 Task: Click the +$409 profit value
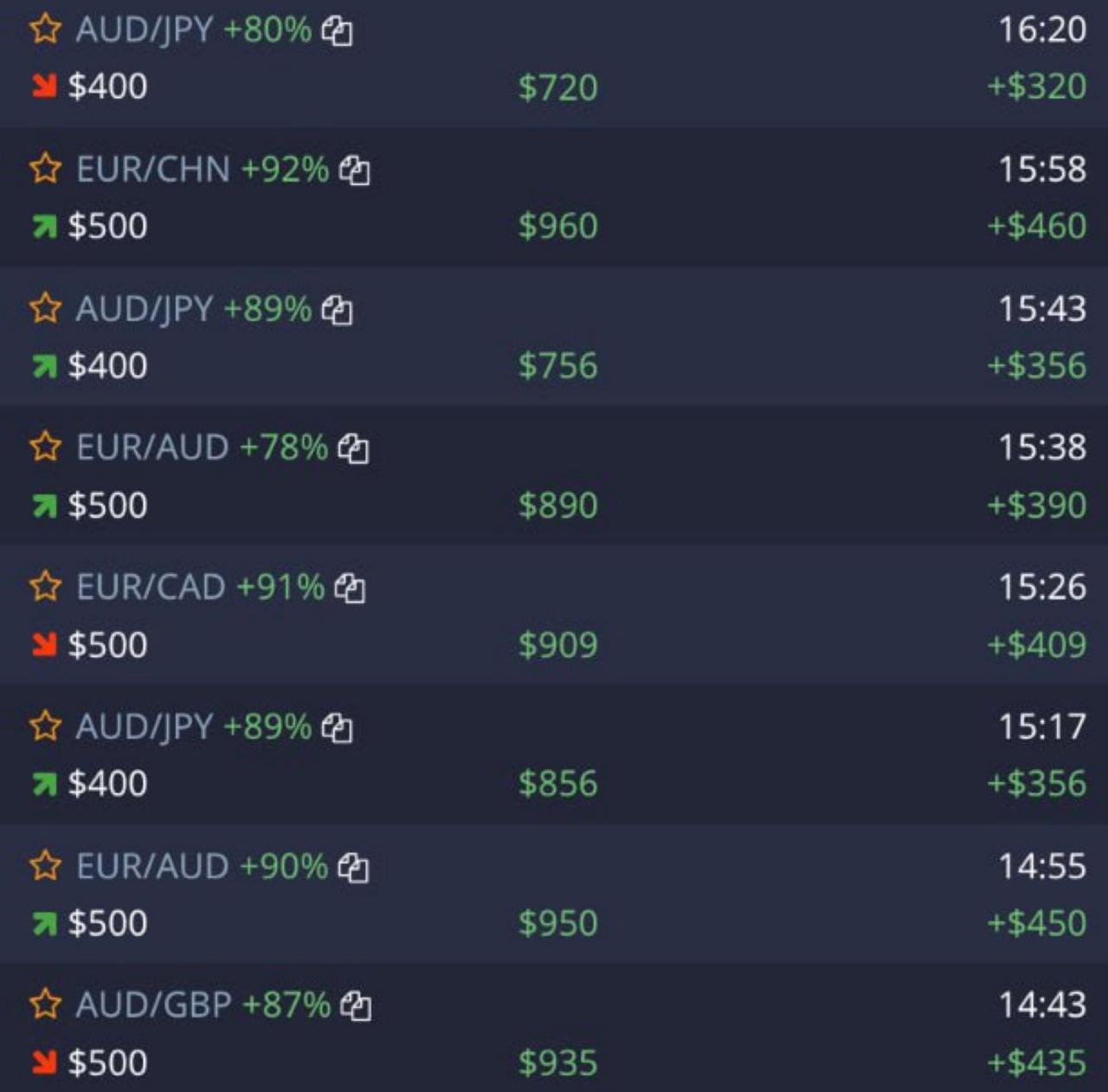(1037, 644)
